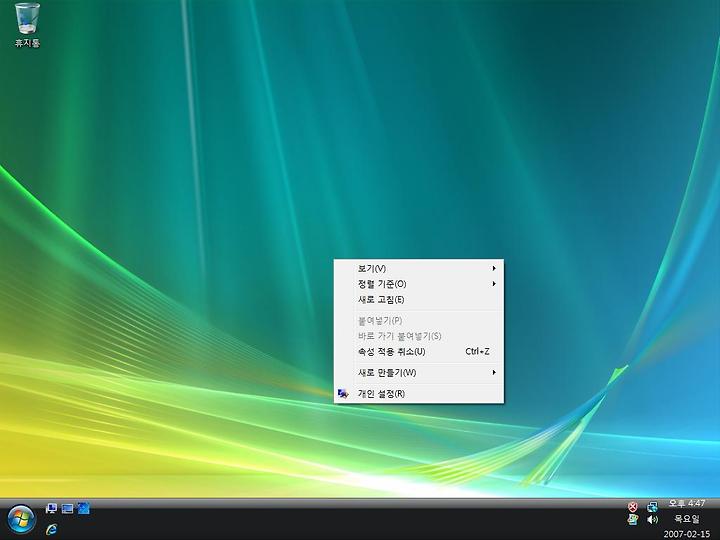This screenshot has width=720, height=540.
Task: Open the 휴지통 Recycle Bin desktop icon
Action: tap(27, 25)
